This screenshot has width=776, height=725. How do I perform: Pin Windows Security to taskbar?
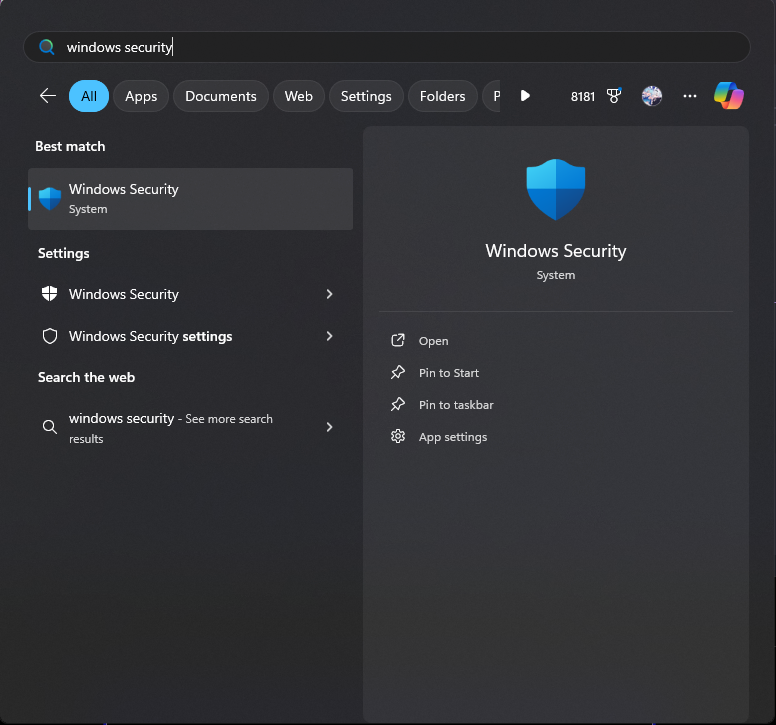pyautogui.click(x=455, y=405)
